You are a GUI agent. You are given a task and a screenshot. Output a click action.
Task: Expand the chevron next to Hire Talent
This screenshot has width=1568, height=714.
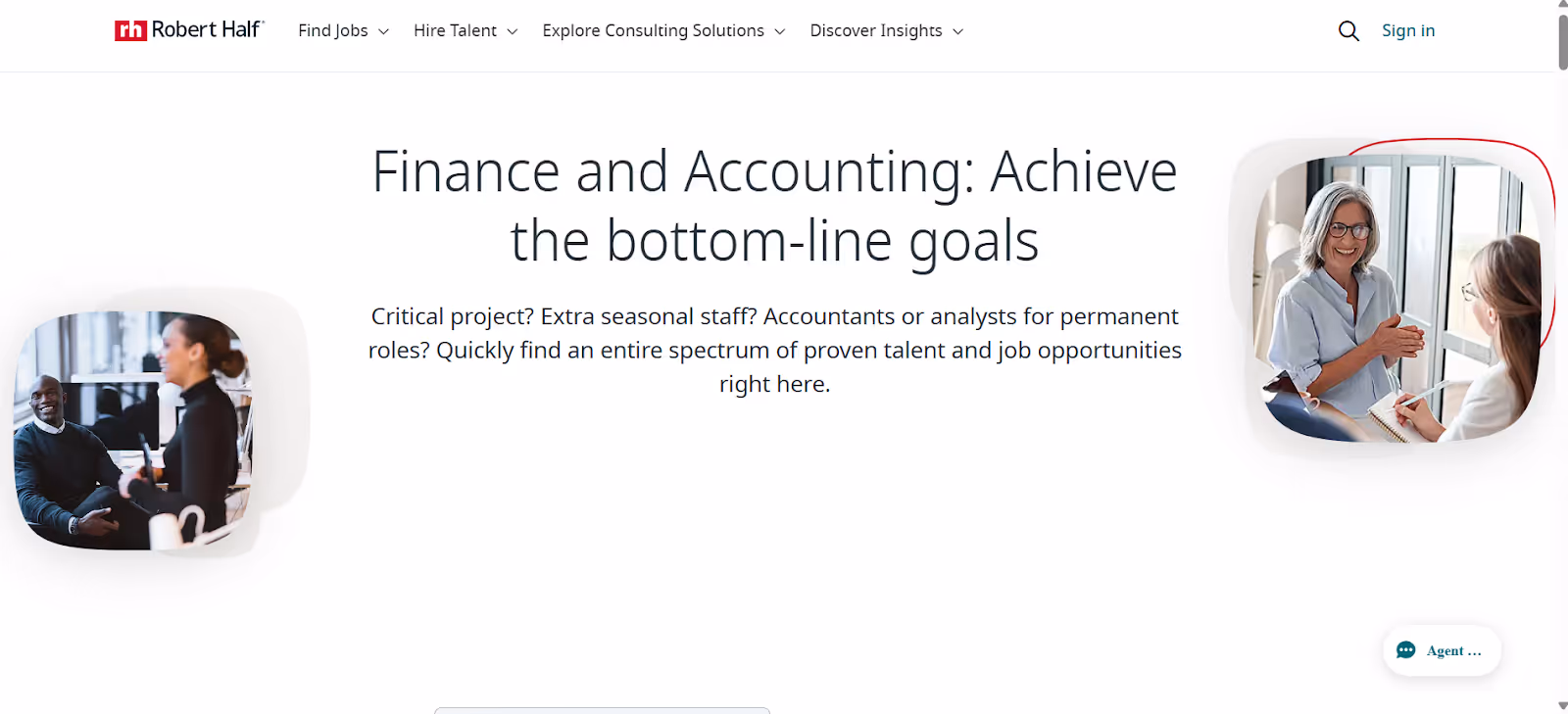coord(512,31)
